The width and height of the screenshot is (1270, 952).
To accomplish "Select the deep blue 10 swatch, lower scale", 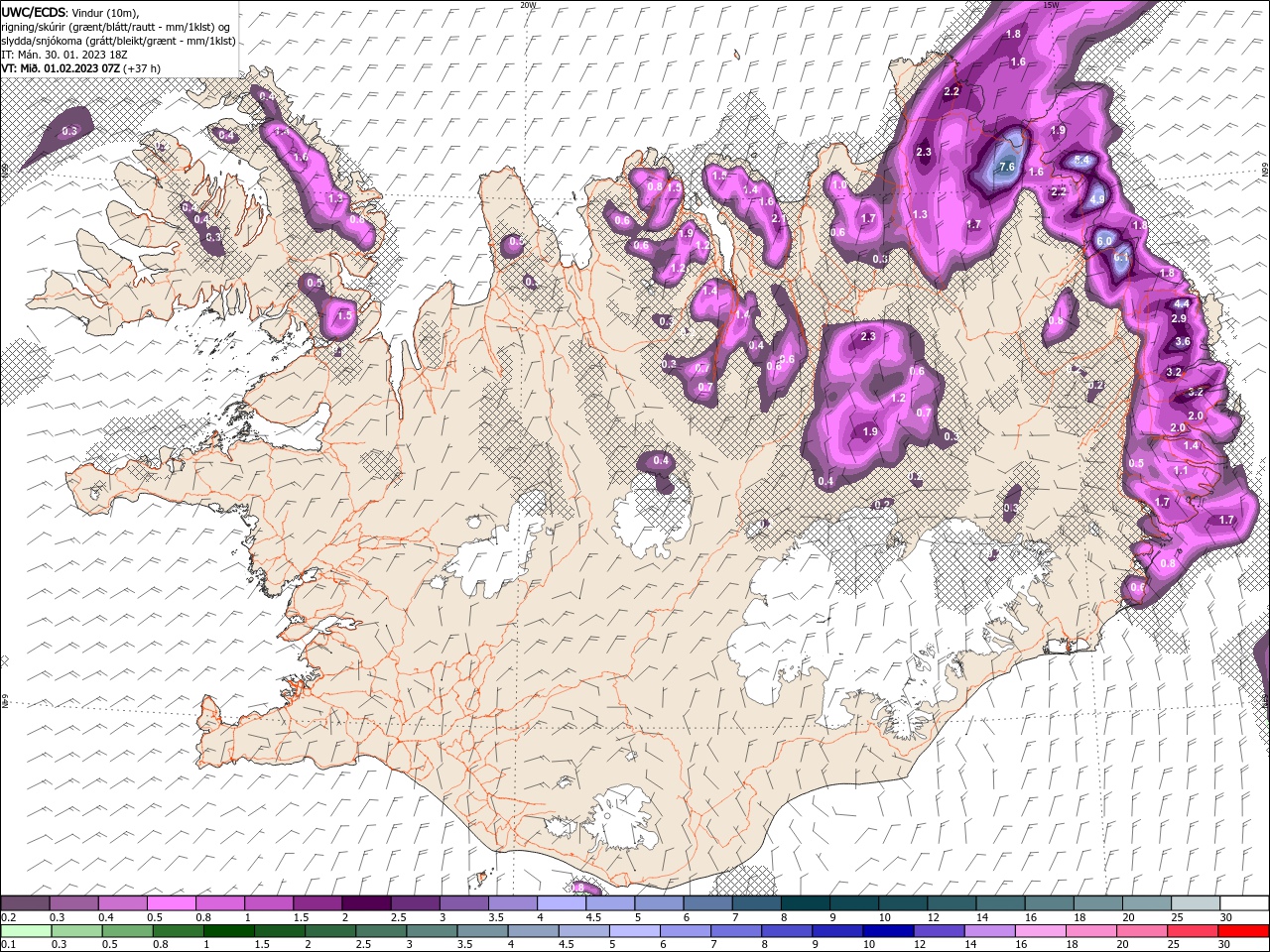I will pos(890,931).
